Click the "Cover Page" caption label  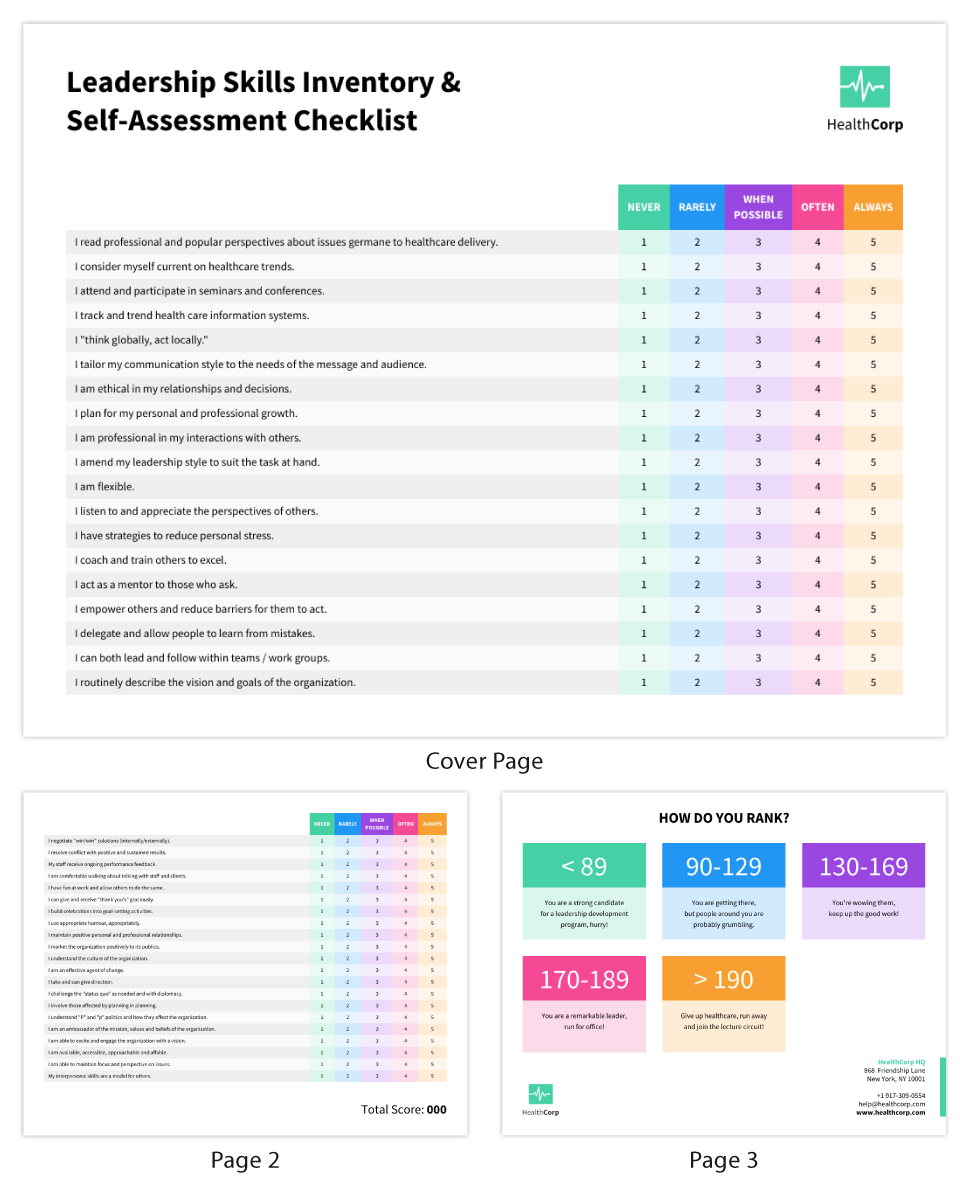484,761
